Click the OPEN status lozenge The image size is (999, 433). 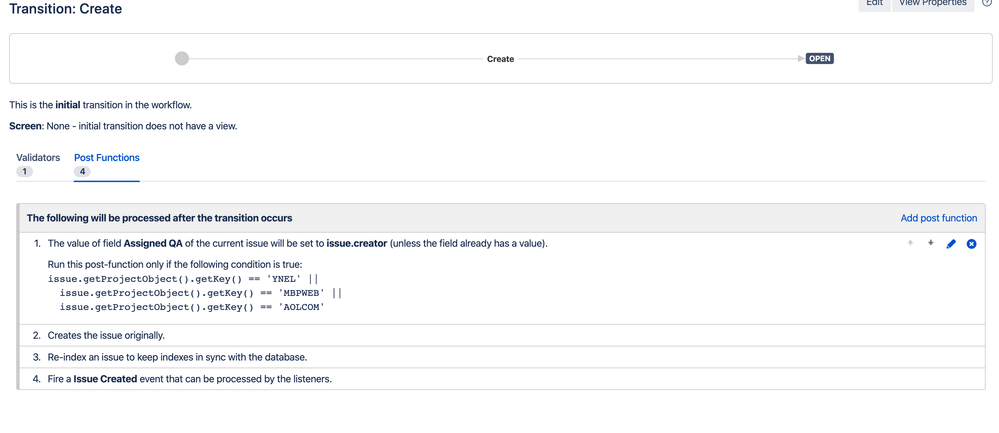click(819, 59)
